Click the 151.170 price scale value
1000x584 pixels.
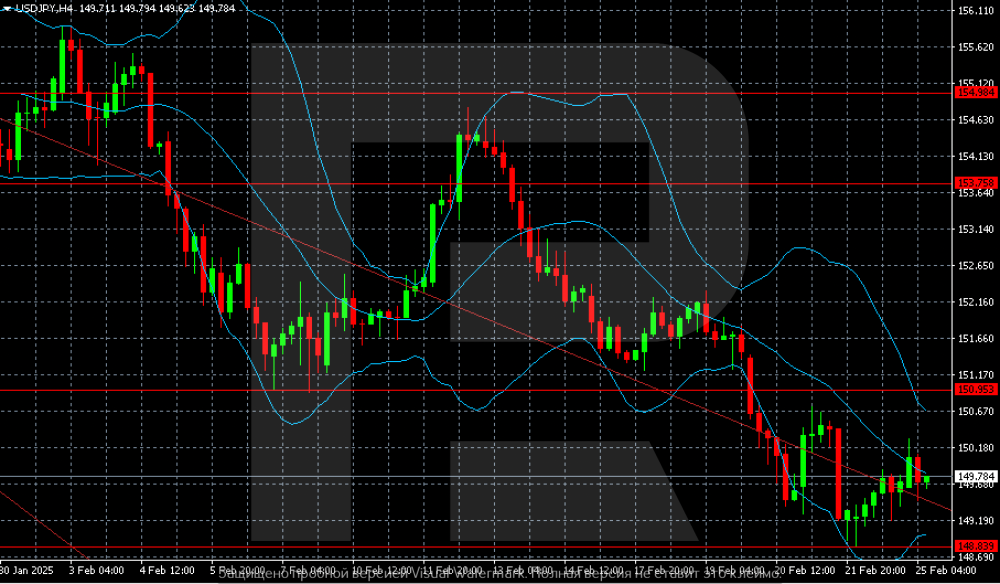point(975,374)
